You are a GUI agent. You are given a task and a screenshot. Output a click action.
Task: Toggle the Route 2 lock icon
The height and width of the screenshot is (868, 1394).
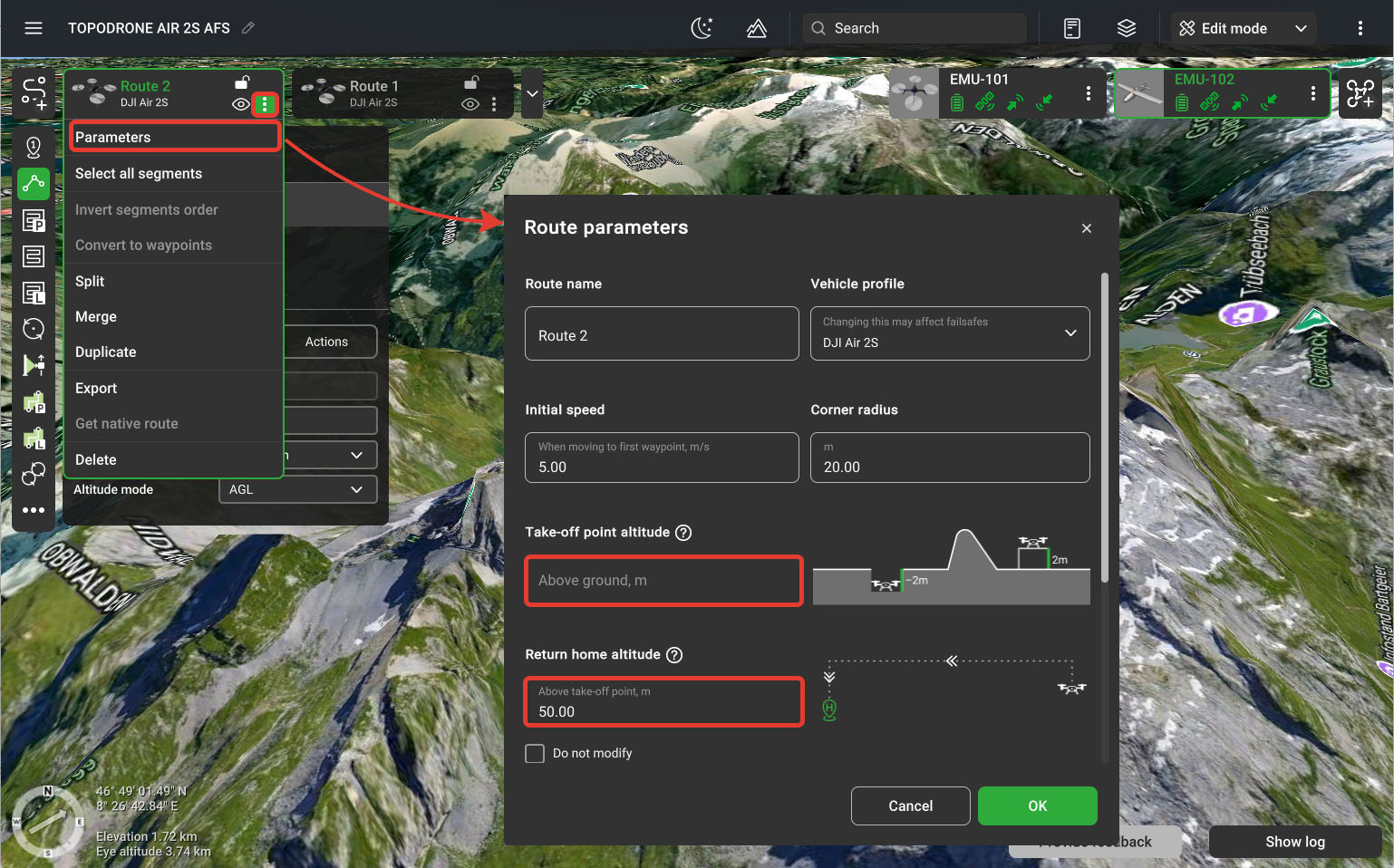(242, 82)
